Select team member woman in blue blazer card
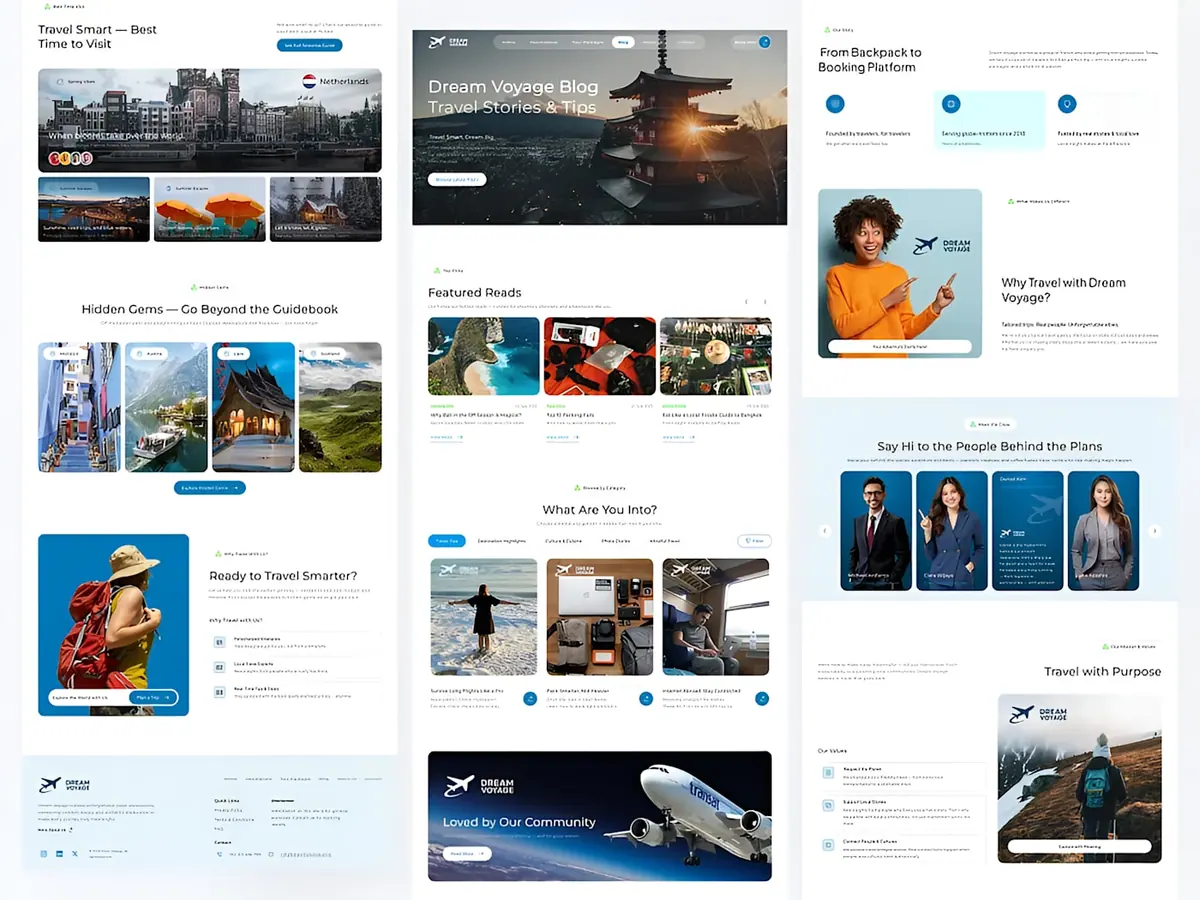The width and height of the screenshot is (1200, 900). pos(952,531)
